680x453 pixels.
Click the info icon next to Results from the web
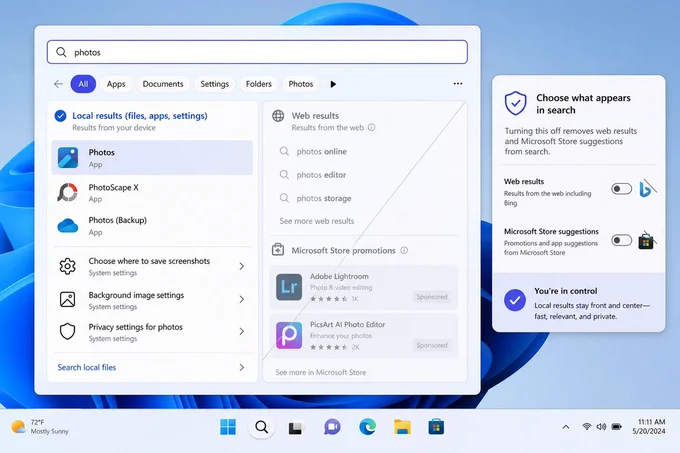[372, 127]
